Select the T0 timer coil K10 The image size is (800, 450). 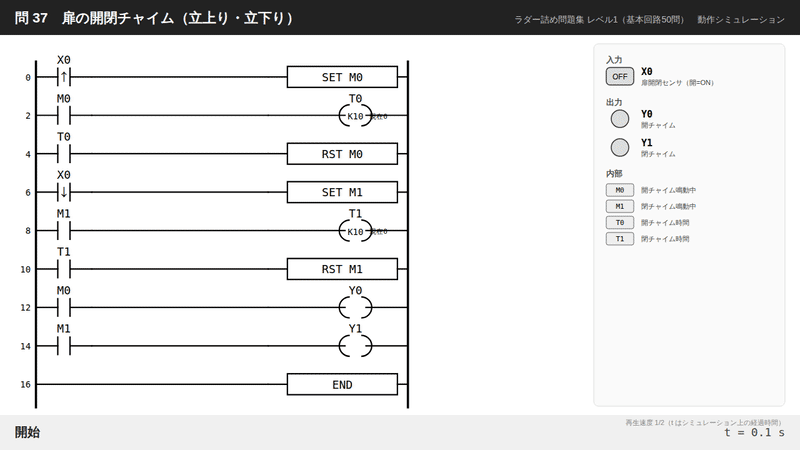(x=355, y=116)
